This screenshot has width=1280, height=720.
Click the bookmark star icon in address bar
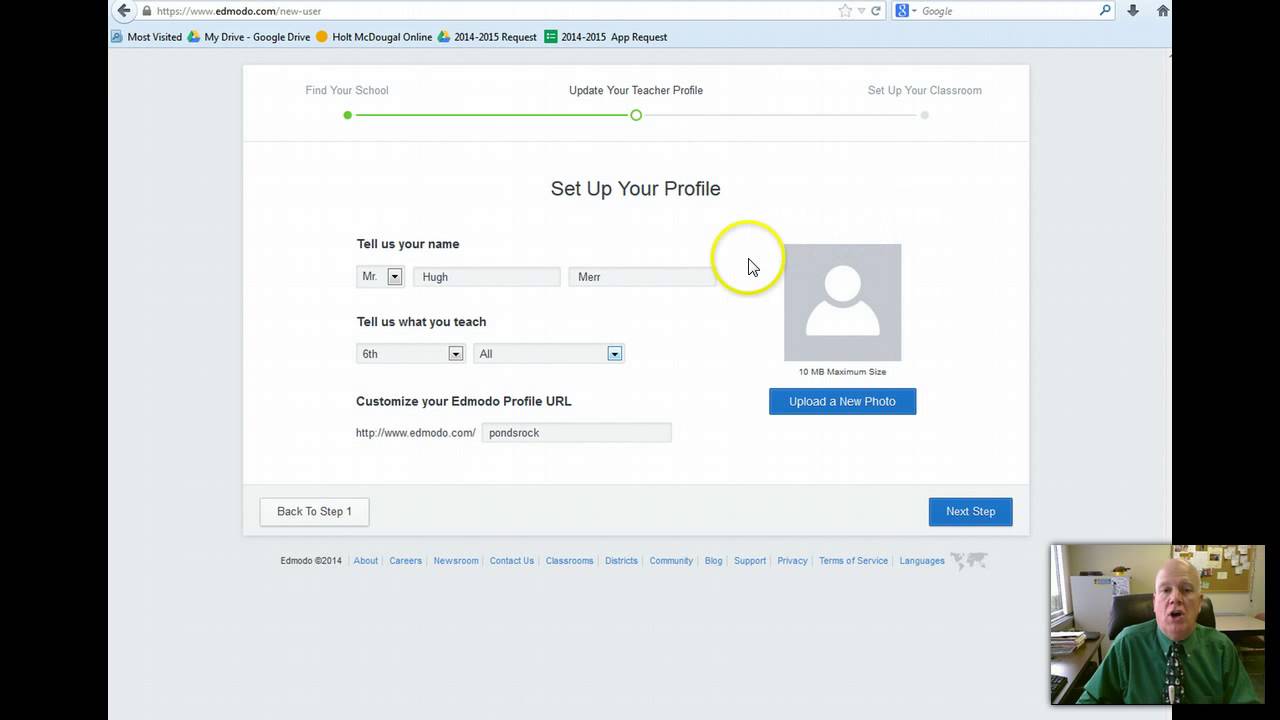845,11
